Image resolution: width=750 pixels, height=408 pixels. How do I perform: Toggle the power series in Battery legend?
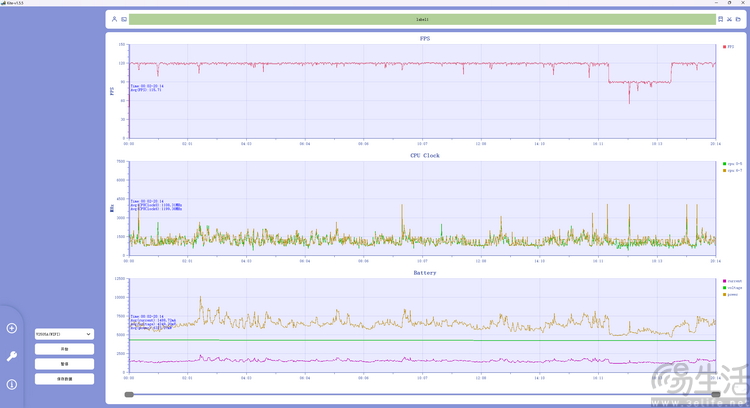733,295
